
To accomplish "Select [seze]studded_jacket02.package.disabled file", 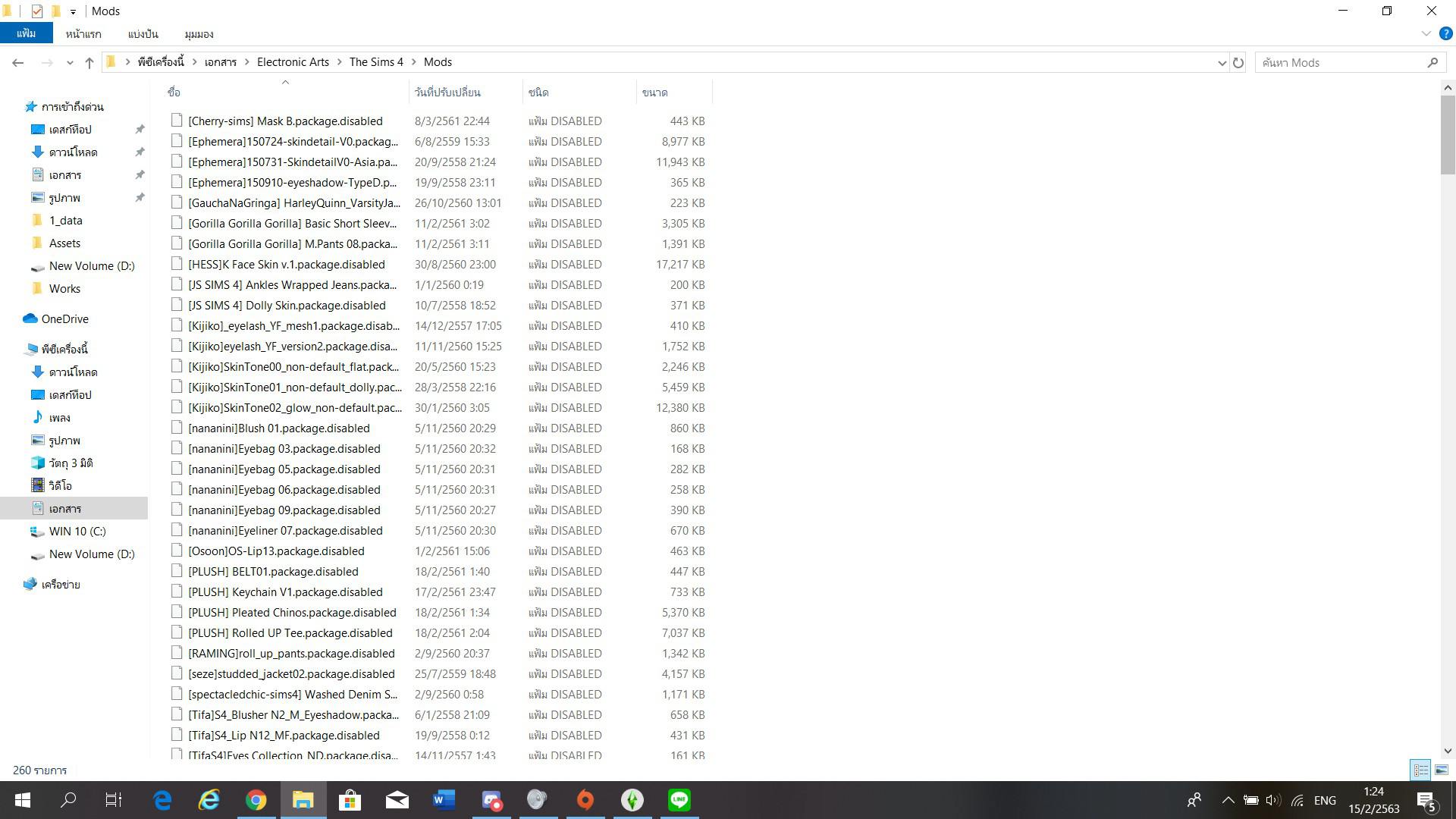I will (x=291, y=674).
